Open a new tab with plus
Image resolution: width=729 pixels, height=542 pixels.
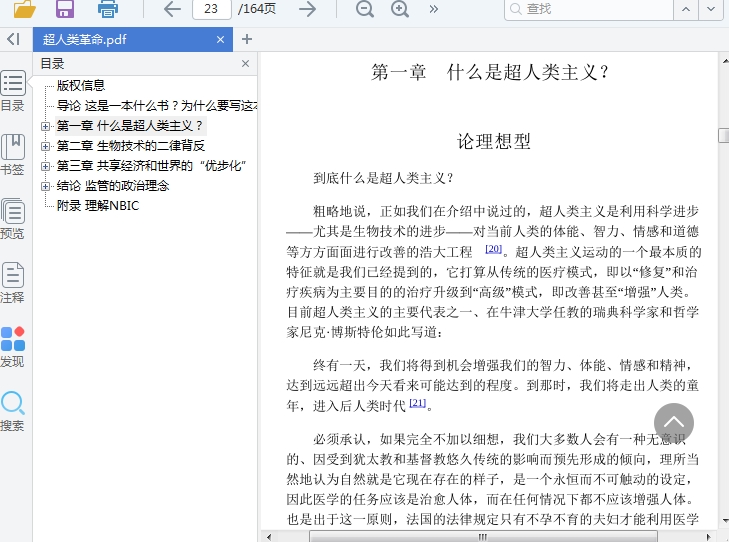tap(247, 40)
